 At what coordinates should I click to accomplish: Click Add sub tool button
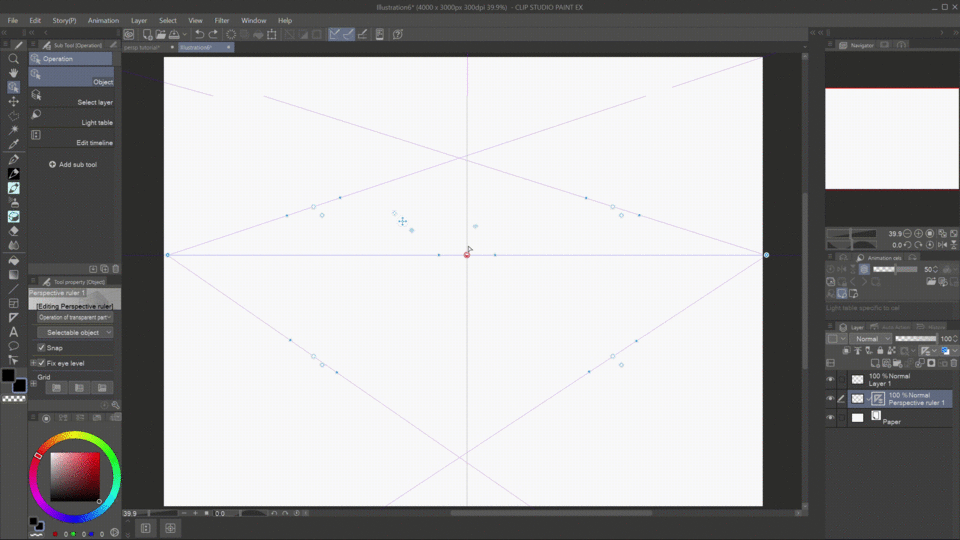[73, 164]
